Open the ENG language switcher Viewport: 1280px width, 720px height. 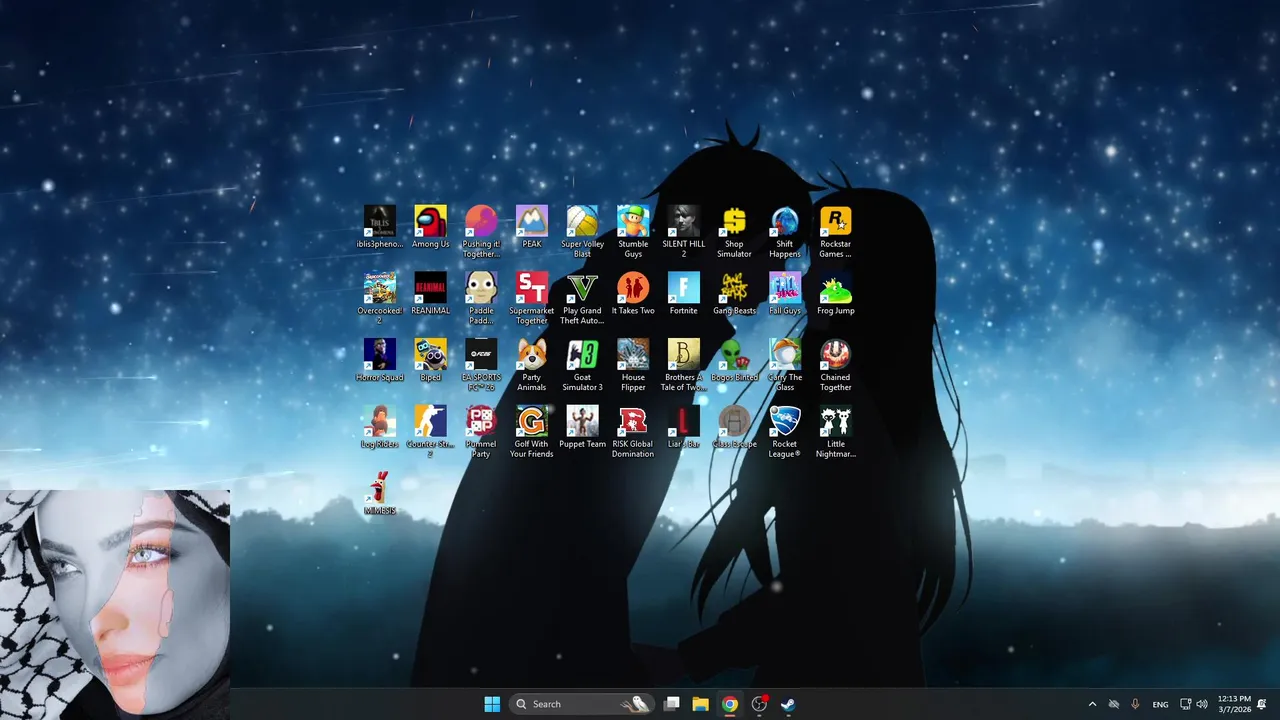click(1160, 704)
